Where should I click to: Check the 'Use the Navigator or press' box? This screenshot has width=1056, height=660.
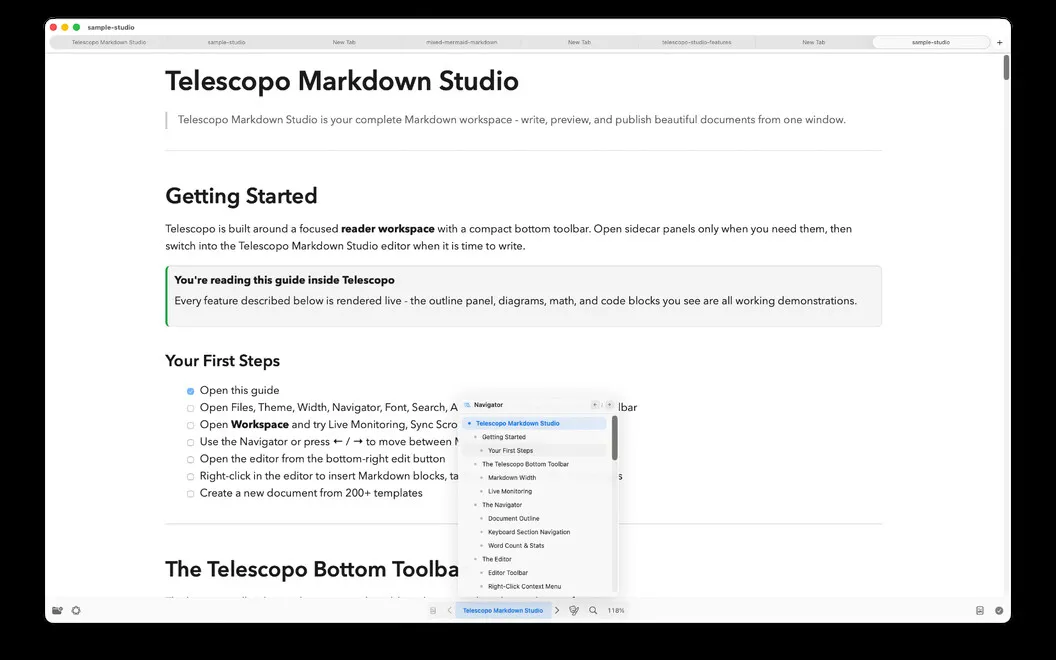(x=191, y=442)
